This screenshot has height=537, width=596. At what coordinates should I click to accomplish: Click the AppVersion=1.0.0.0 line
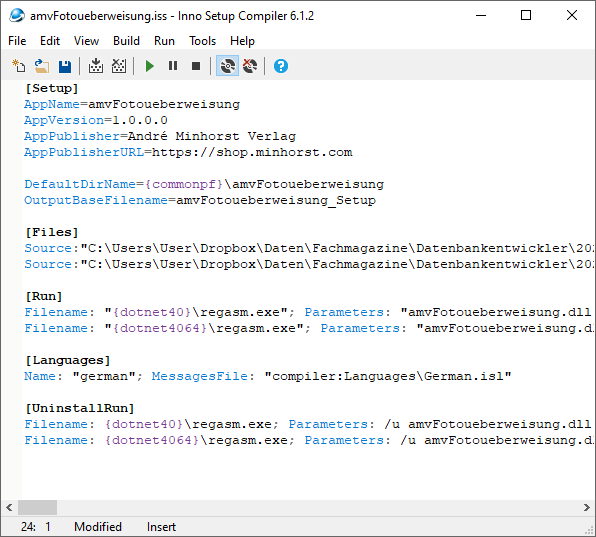tap(96, 120)
